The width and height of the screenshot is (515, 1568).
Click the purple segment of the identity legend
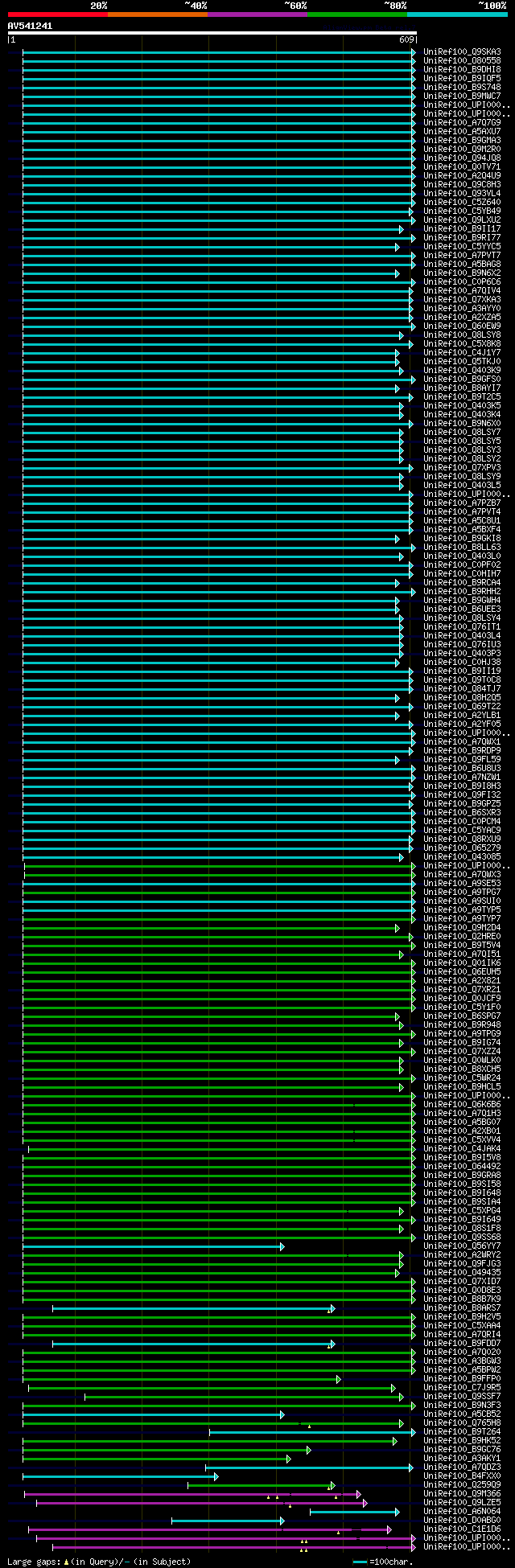coord(257,14)
